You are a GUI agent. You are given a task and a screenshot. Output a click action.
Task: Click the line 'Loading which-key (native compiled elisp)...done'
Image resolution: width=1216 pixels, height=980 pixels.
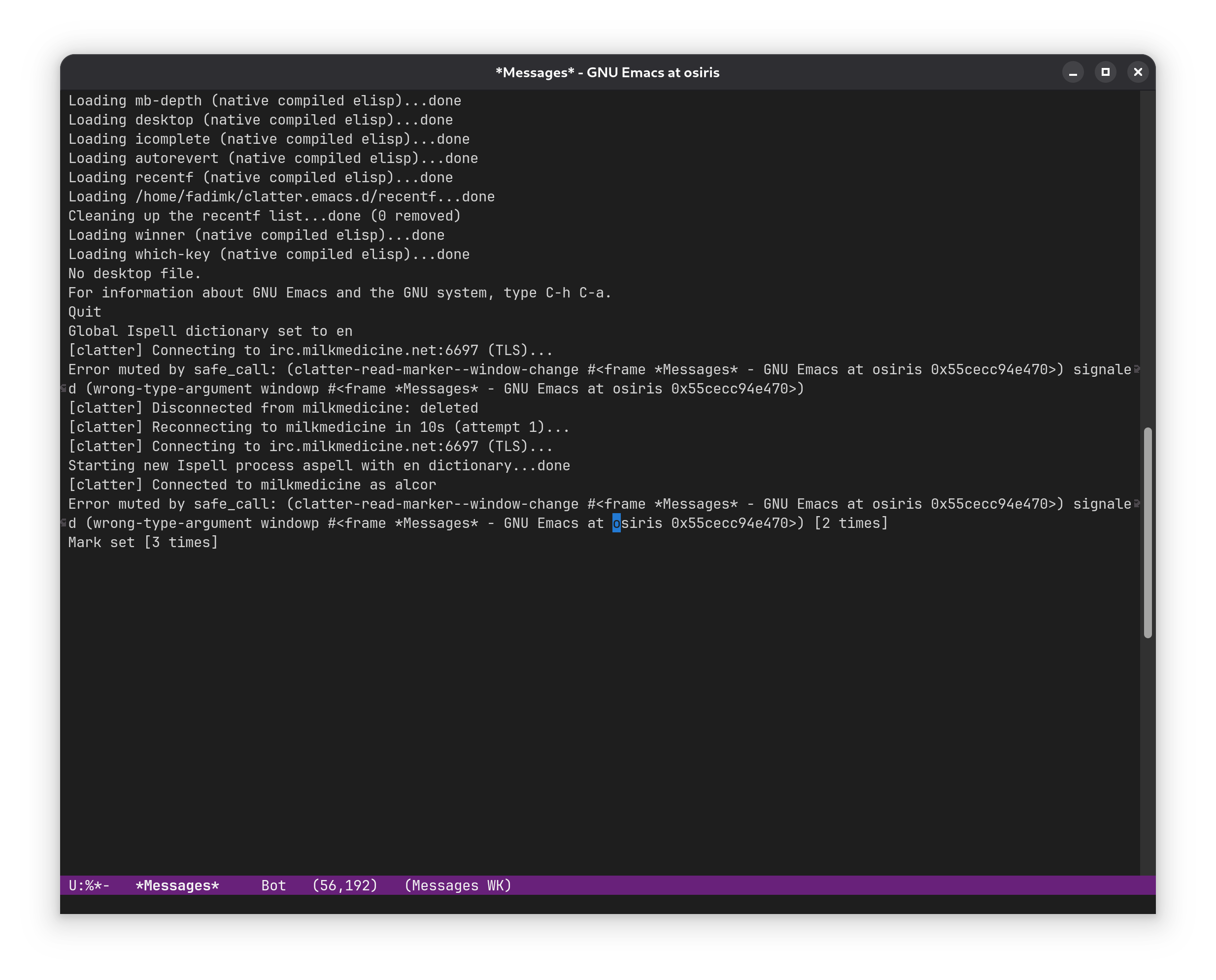pos(269,254)
